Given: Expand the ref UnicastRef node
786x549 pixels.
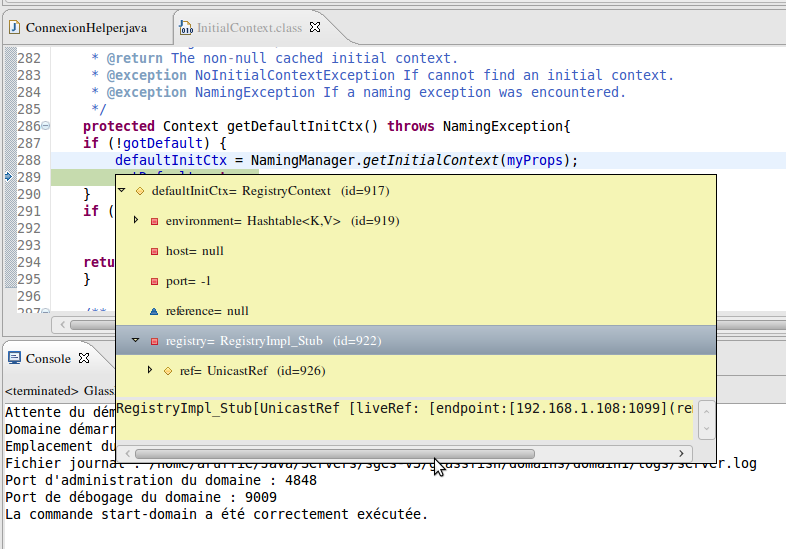Looking at the screenshot, I should [150, 371].
